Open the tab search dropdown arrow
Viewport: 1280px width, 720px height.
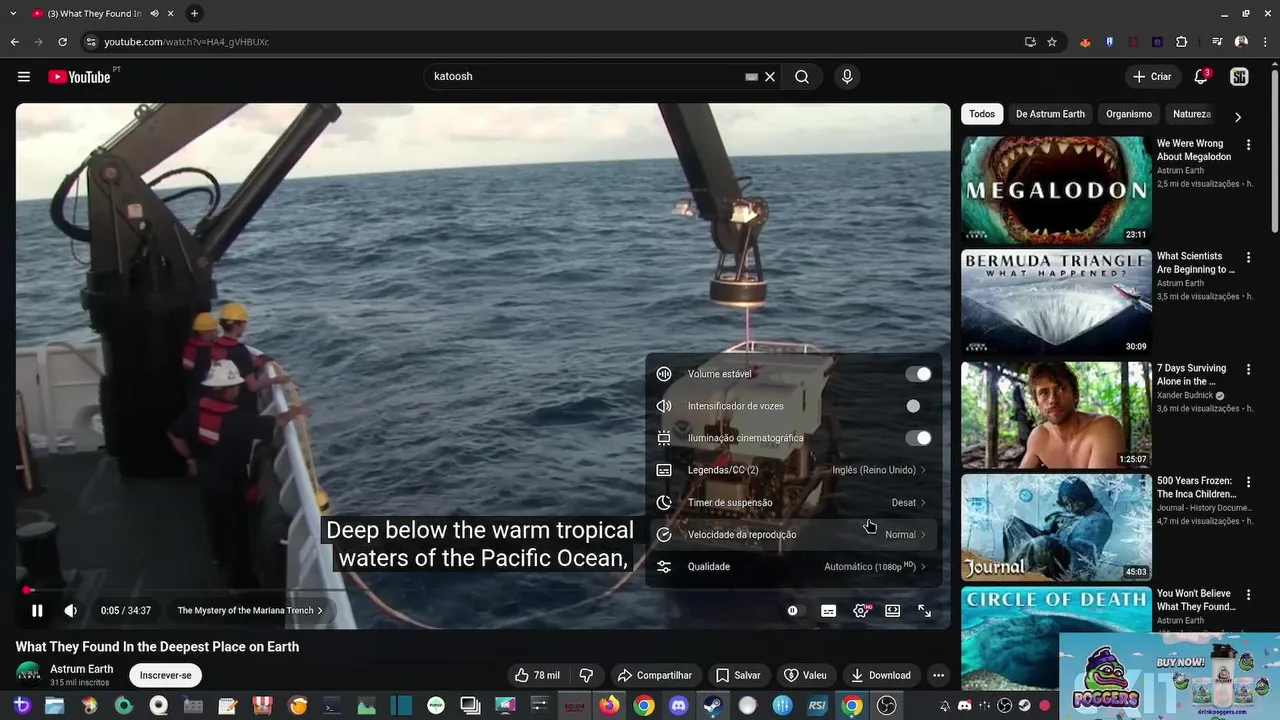click(11, 14)
